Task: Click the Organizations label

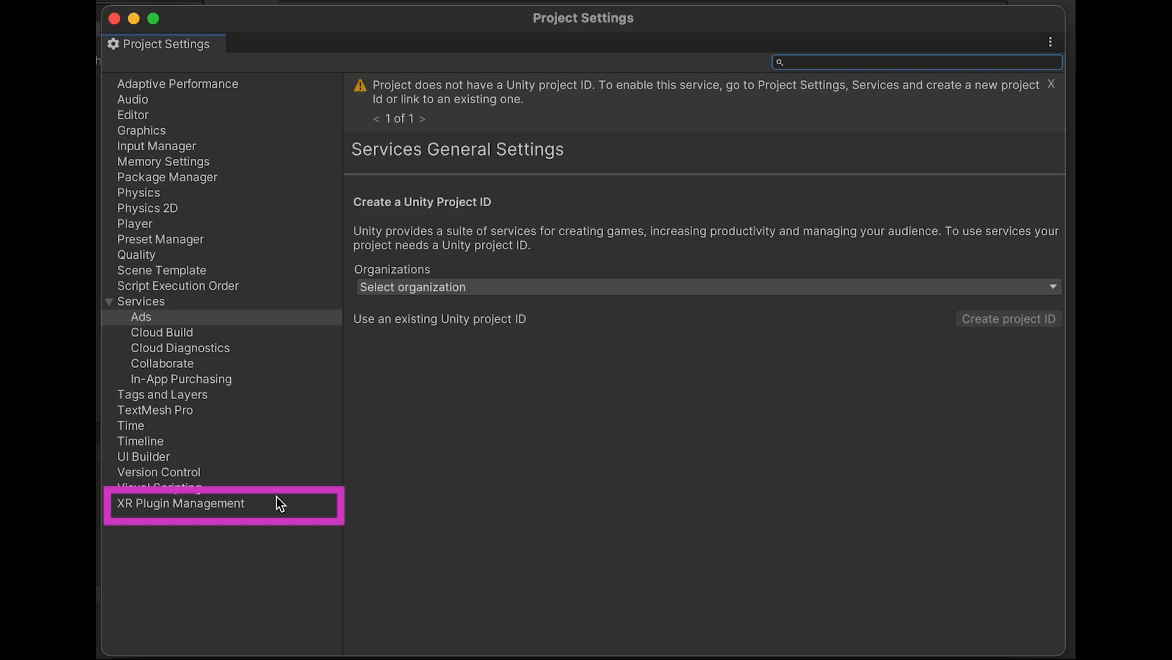Action: pyautogui.click(x=392, y=270)
